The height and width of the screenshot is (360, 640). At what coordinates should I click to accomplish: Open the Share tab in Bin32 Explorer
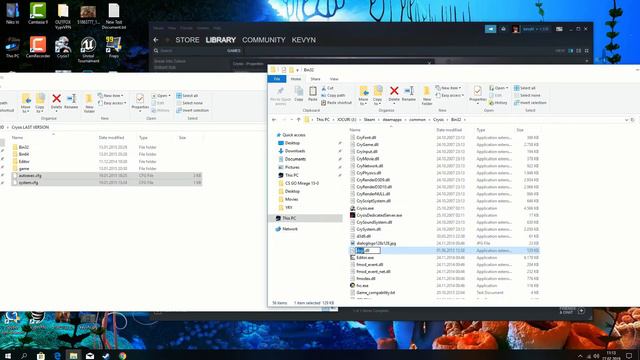click(315, 79)
